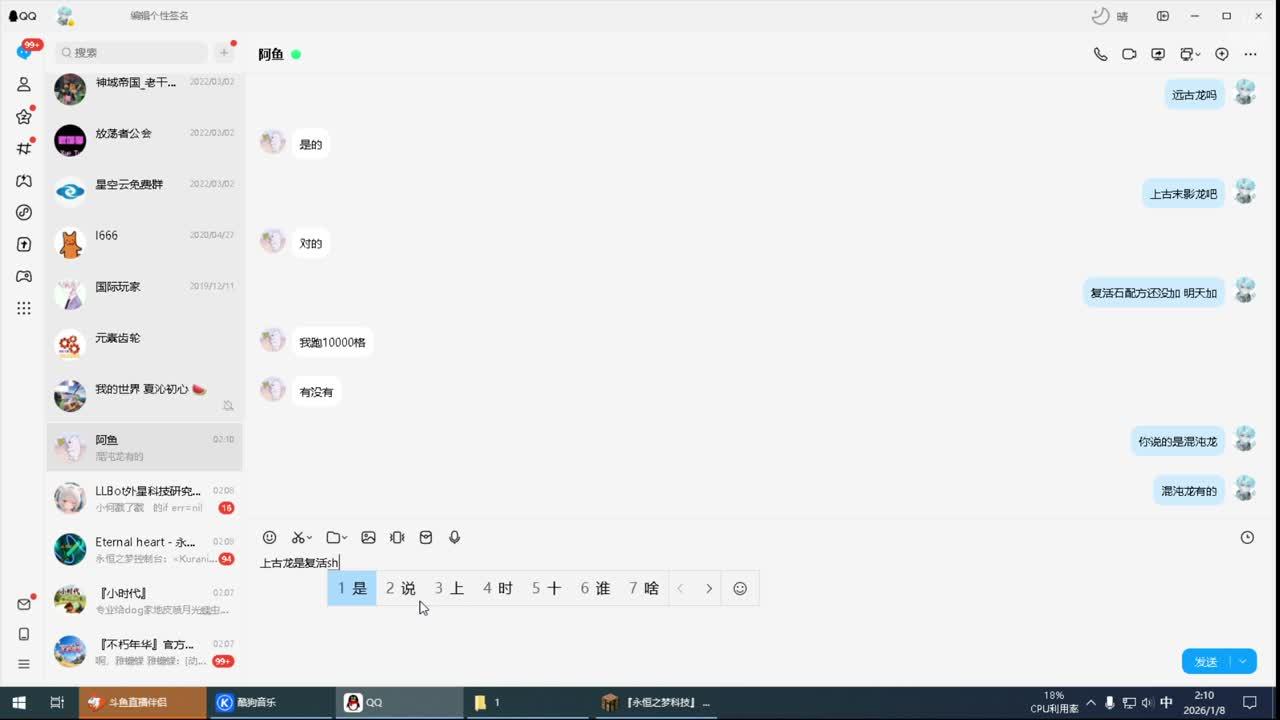Screen dimensions: 1280x720
Task: Click the microphone icon to record voice
Action: pyautogui.click(x=454, y=537)
